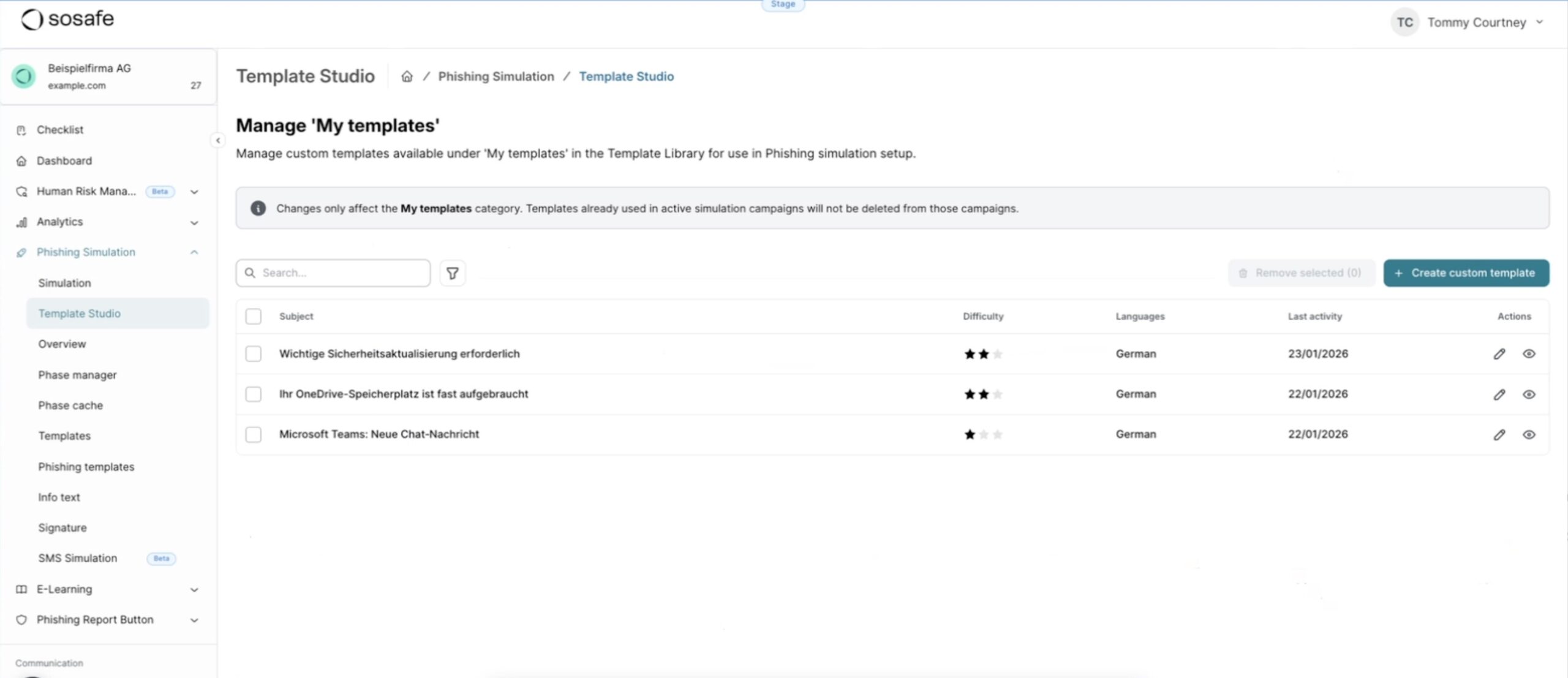Viewport: 1568px width, 678px height.
Task: Tick the select-all checkbox in table header
Action: [253, 316]
